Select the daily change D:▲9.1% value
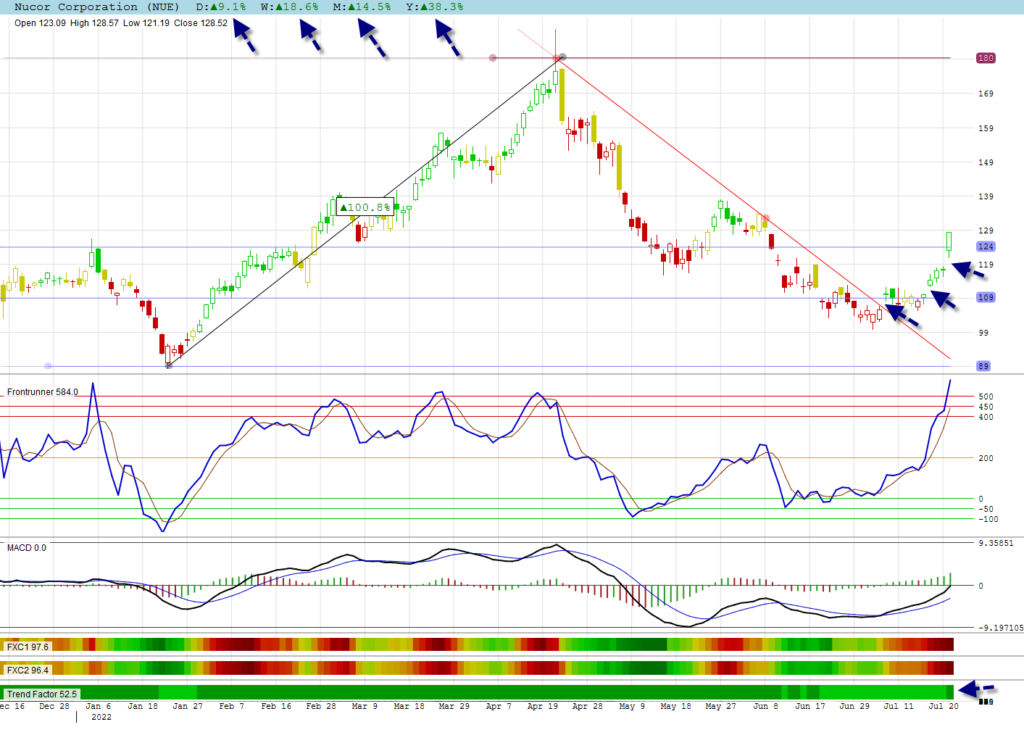Screen dimensions: 1024x735 tap(221, 7)
